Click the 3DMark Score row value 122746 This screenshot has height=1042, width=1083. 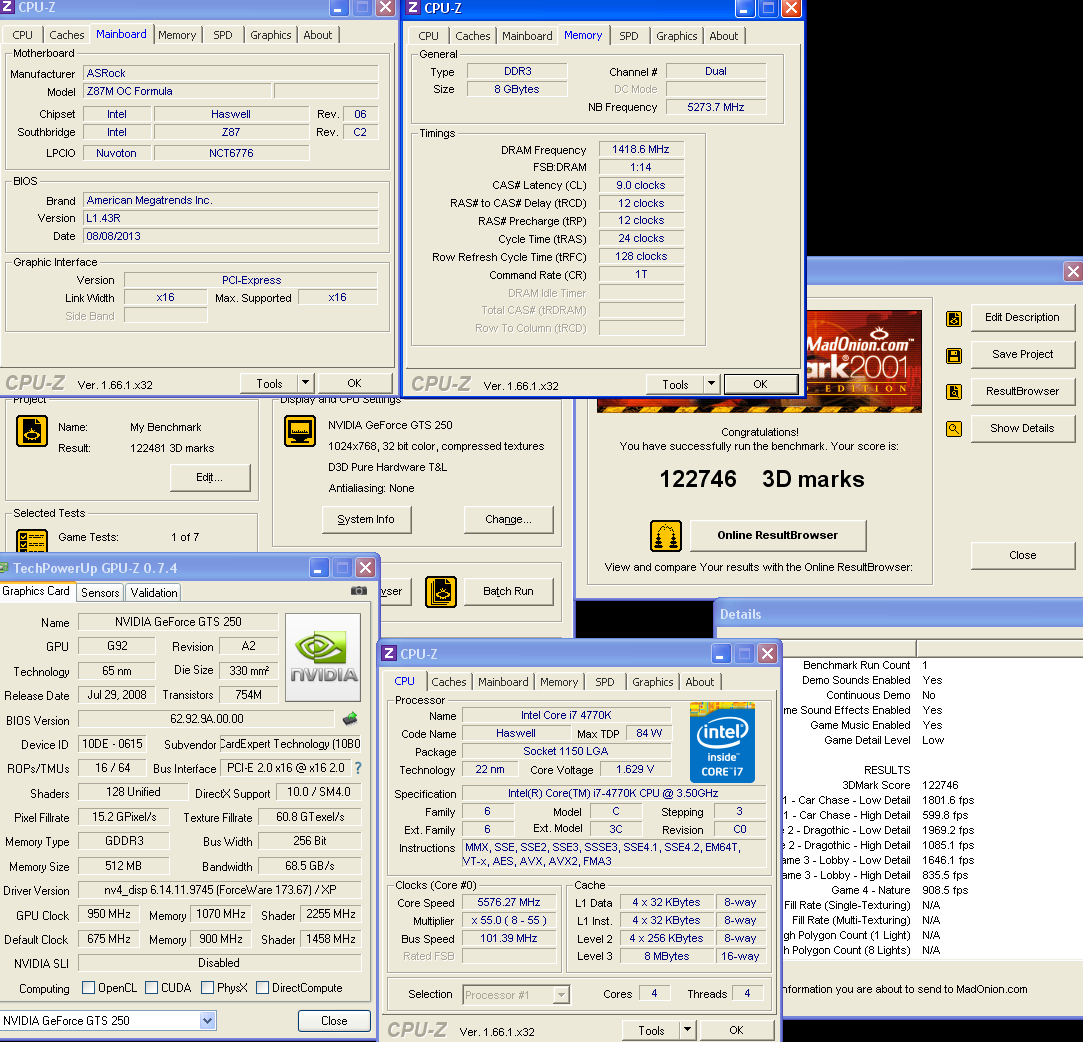[x=940, y=785]
